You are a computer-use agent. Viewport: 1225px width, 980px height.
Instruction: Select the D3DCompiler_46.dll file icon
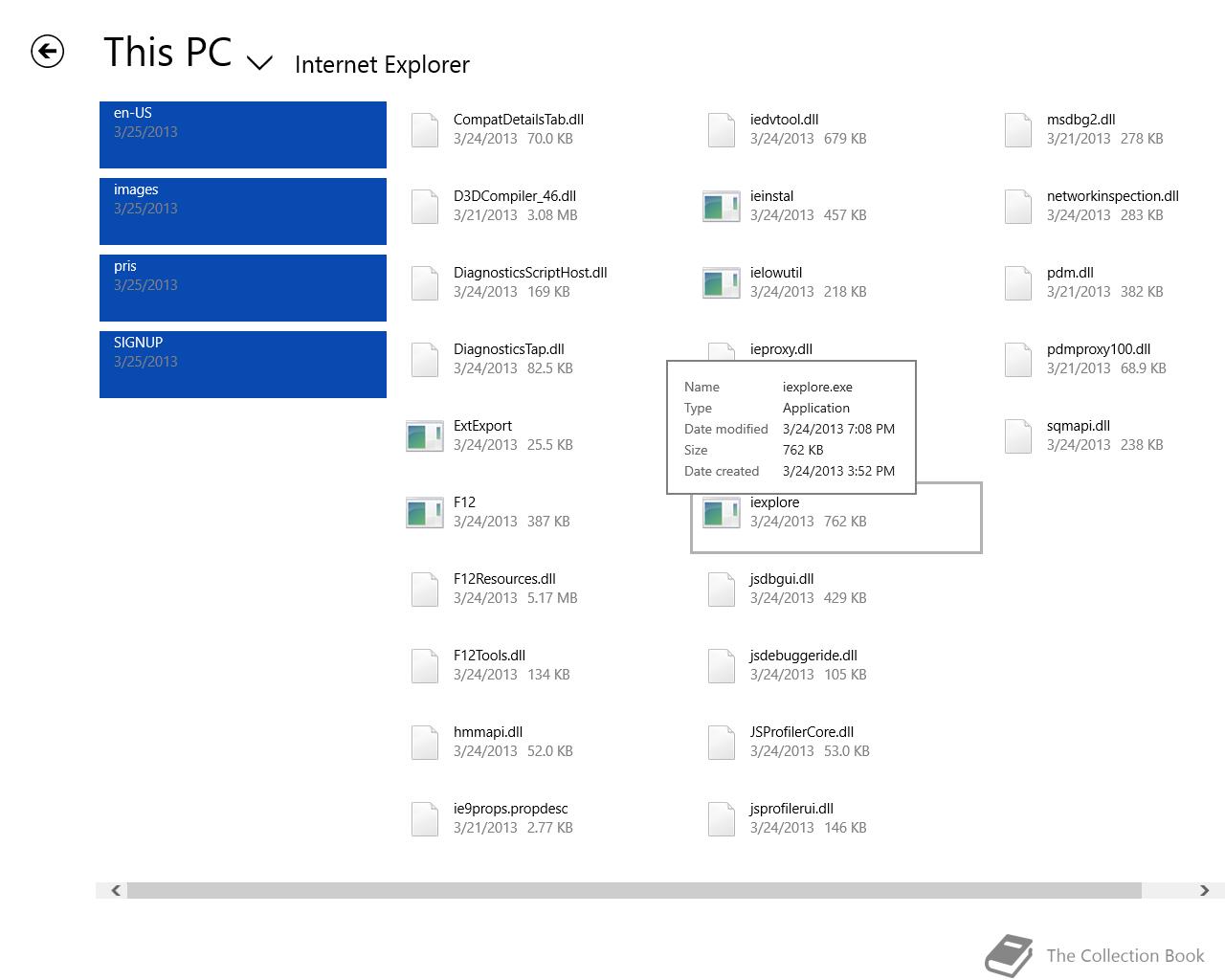tap(425, 207)
